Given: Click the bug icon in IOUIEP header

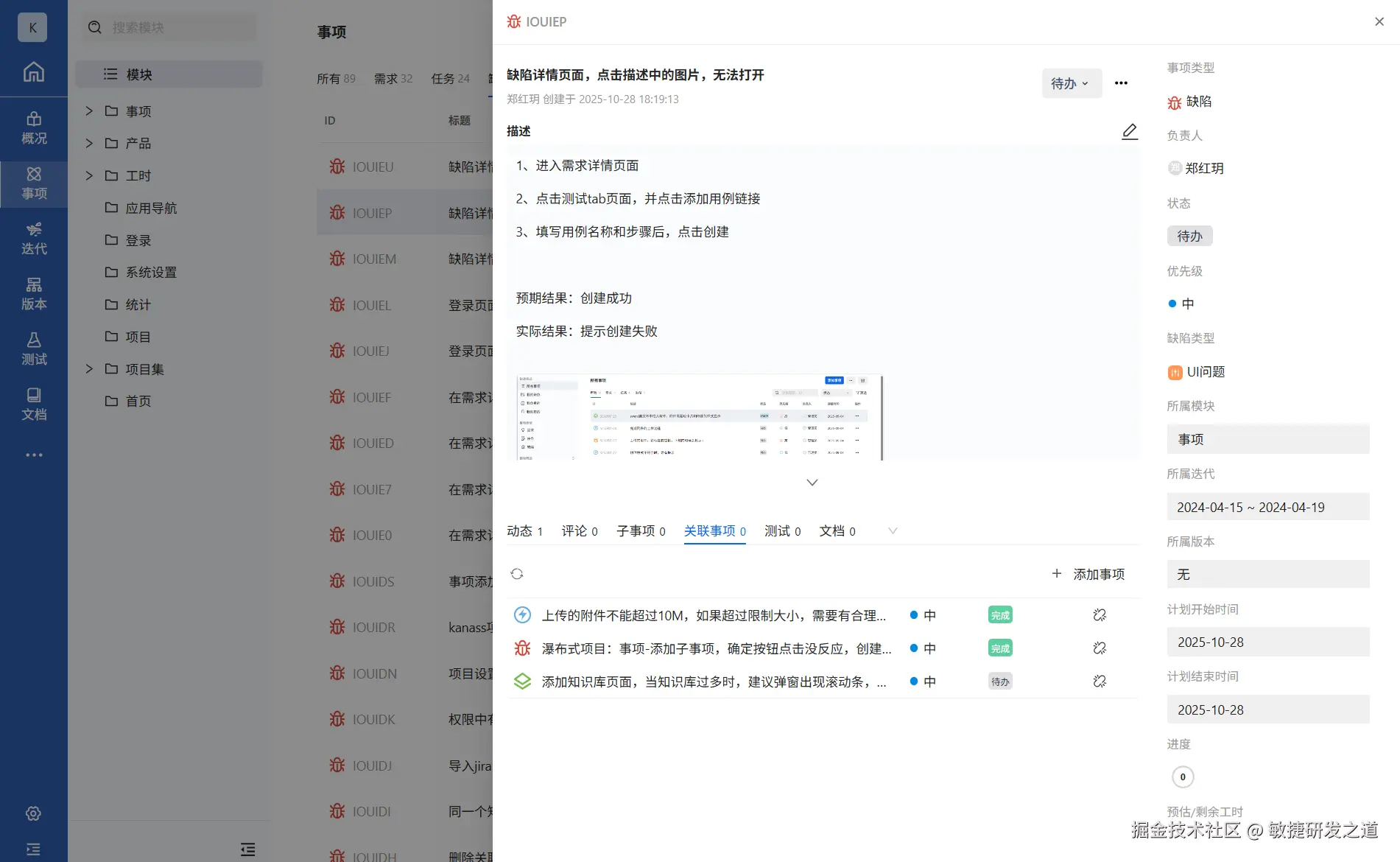Looking at the screenshot, I should [514, 21].
